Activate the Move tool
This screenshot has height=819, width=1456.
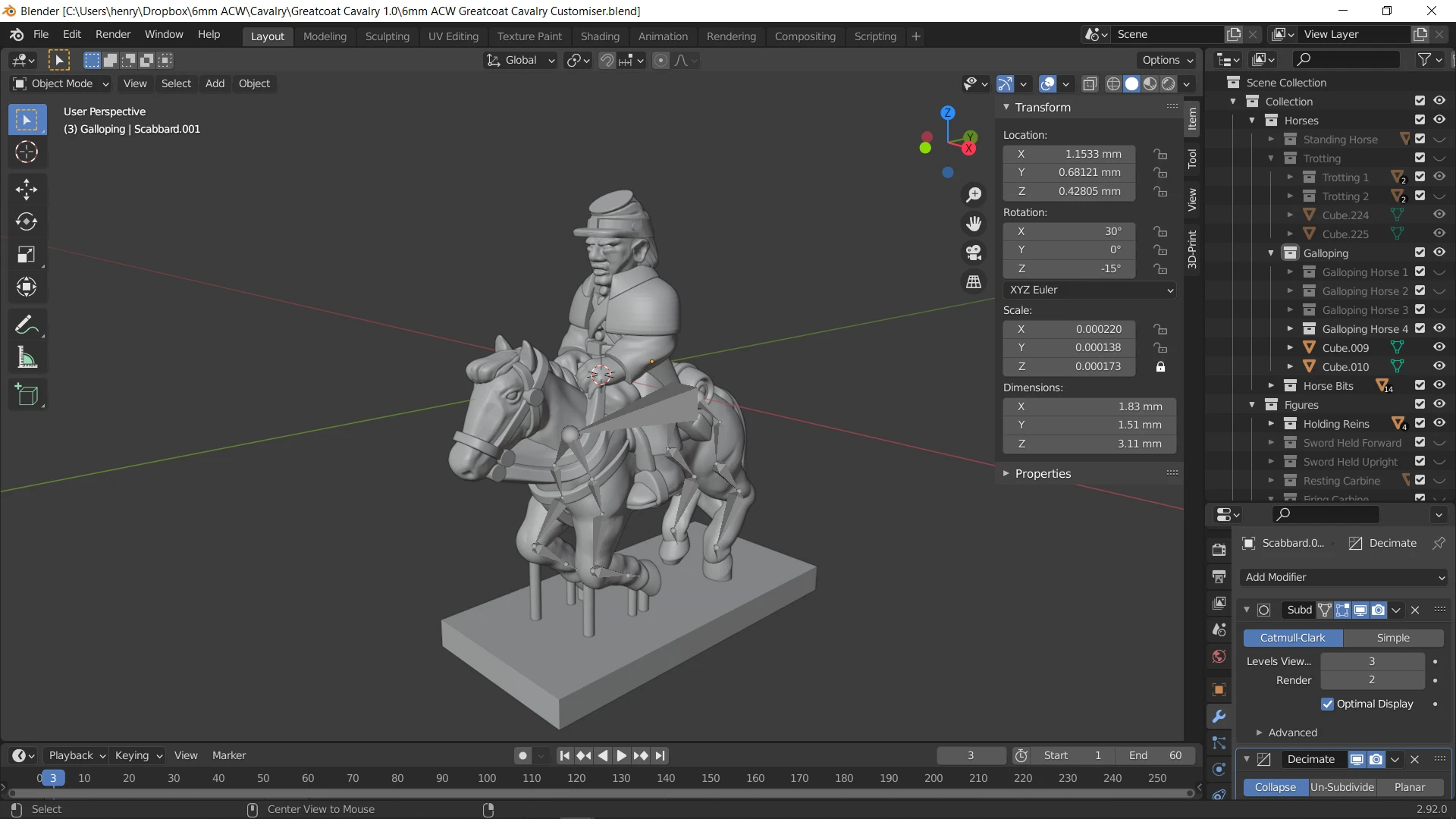27,190
